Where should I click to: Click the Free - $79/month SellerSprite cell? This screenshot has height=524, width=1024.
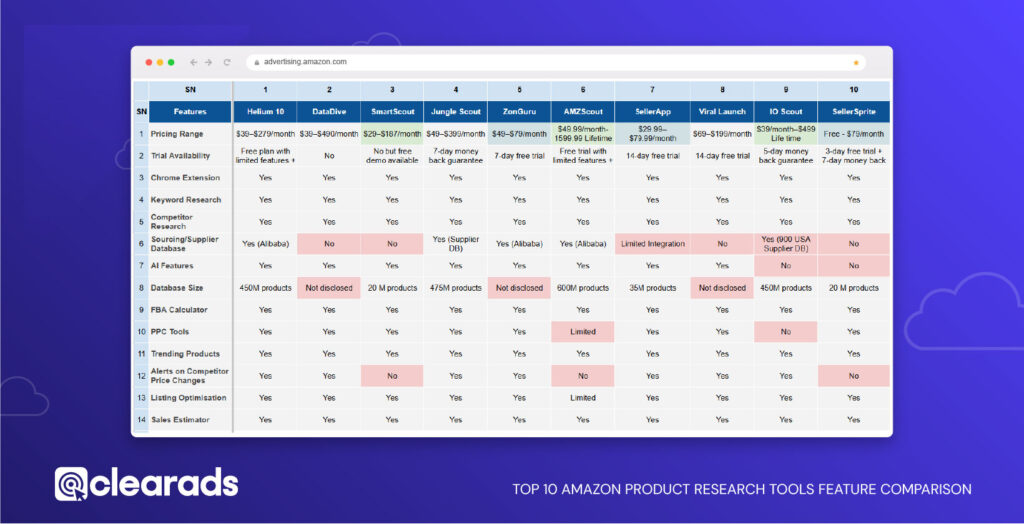854,134
